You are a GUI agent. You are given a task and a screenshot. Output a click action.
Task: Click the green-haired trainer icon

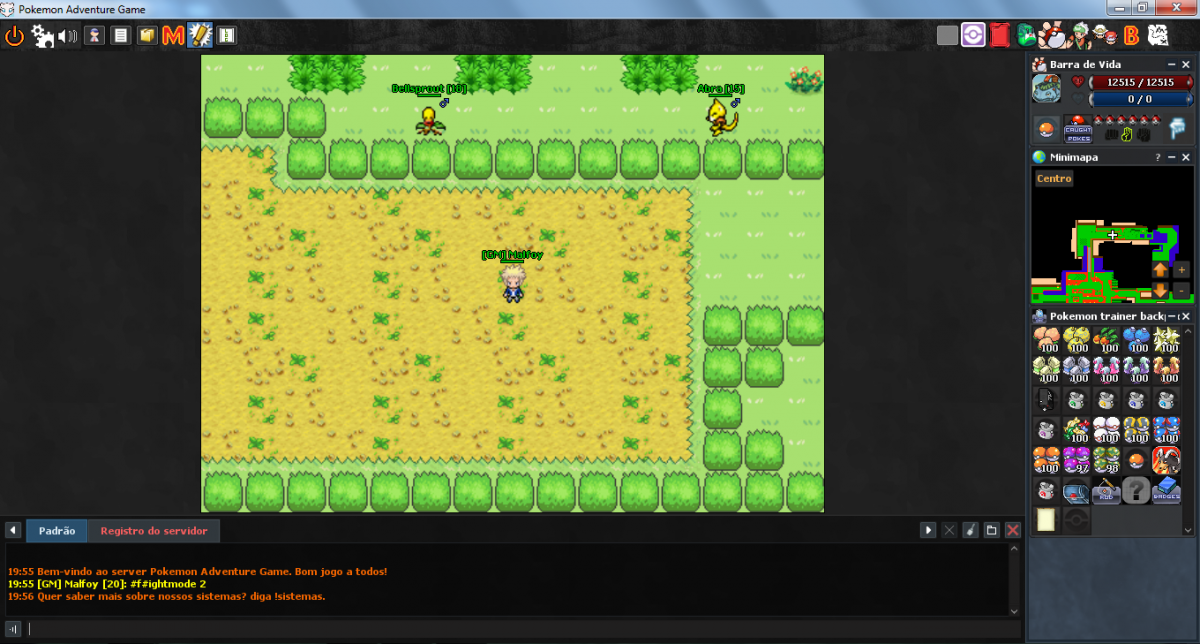click(x=1078, y=36)
